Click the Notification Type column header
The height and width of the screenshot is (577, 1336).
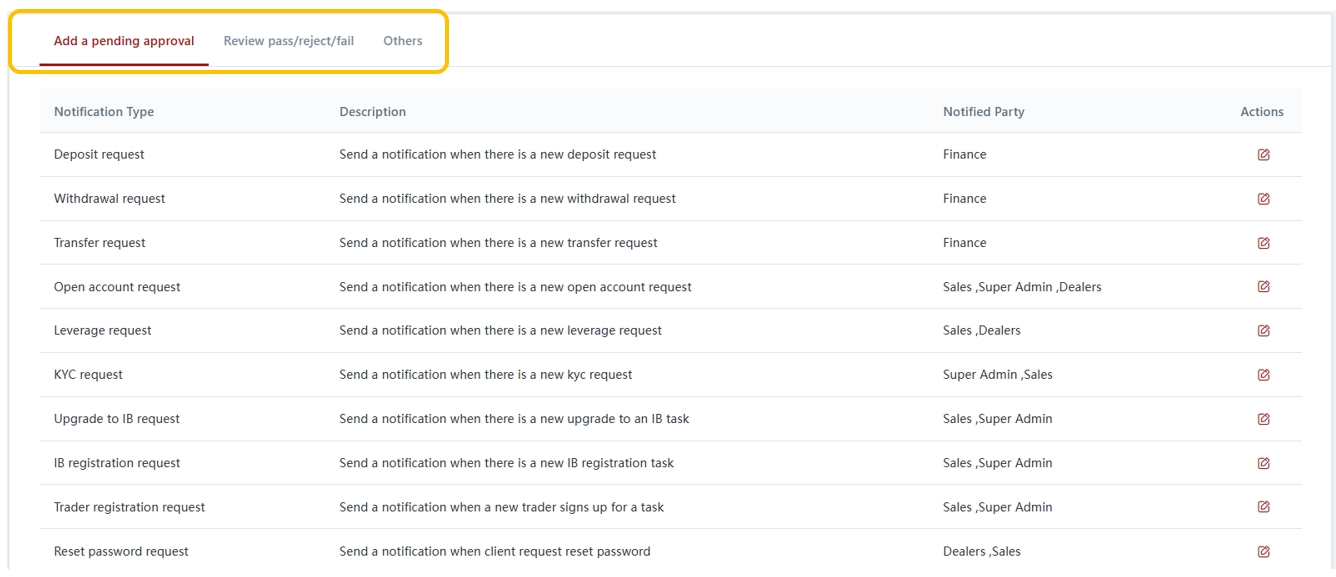pos(104,112)
